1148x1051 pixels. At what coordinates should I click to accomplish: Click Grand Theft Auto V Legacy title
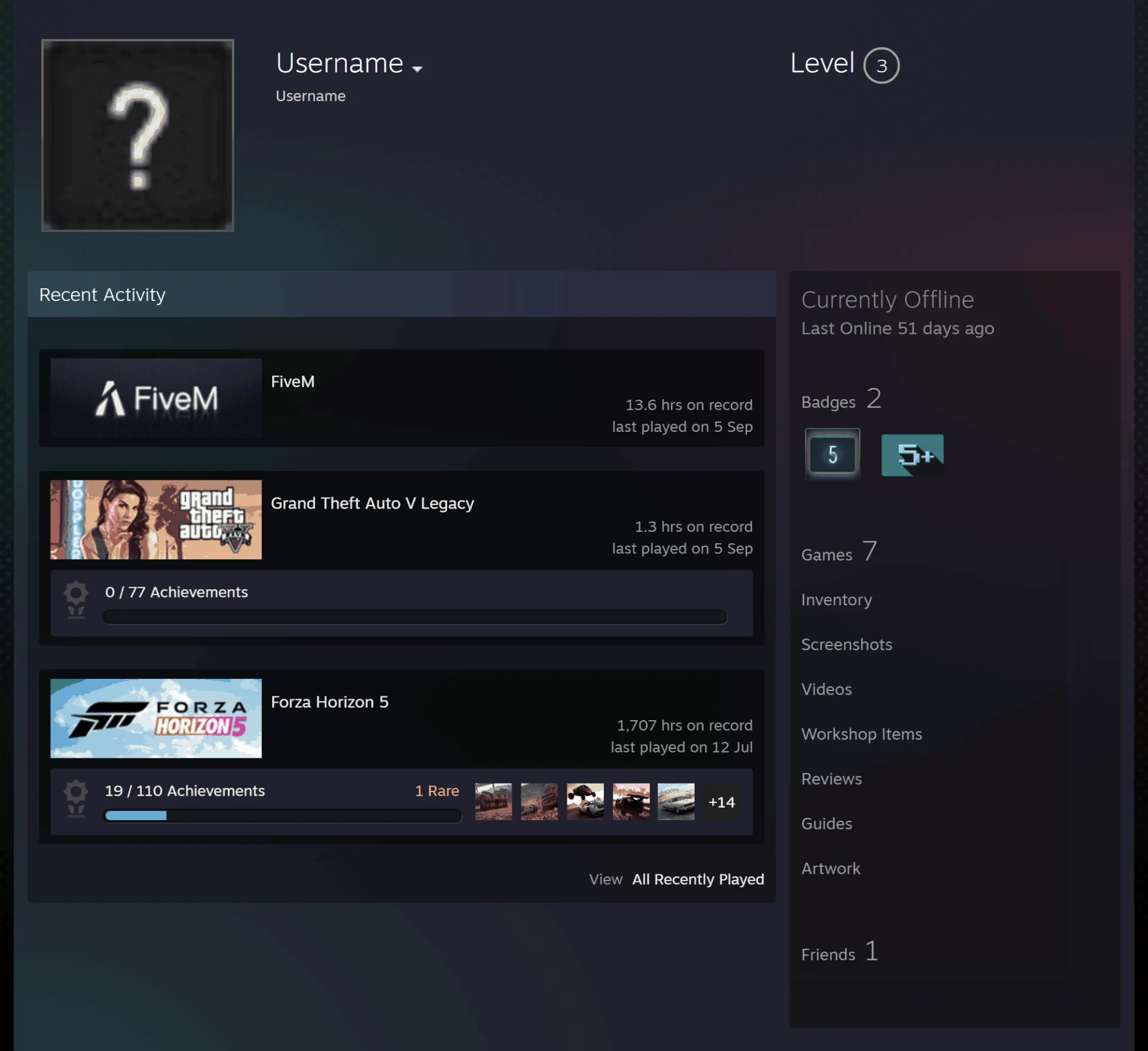(x=372, y=503)
